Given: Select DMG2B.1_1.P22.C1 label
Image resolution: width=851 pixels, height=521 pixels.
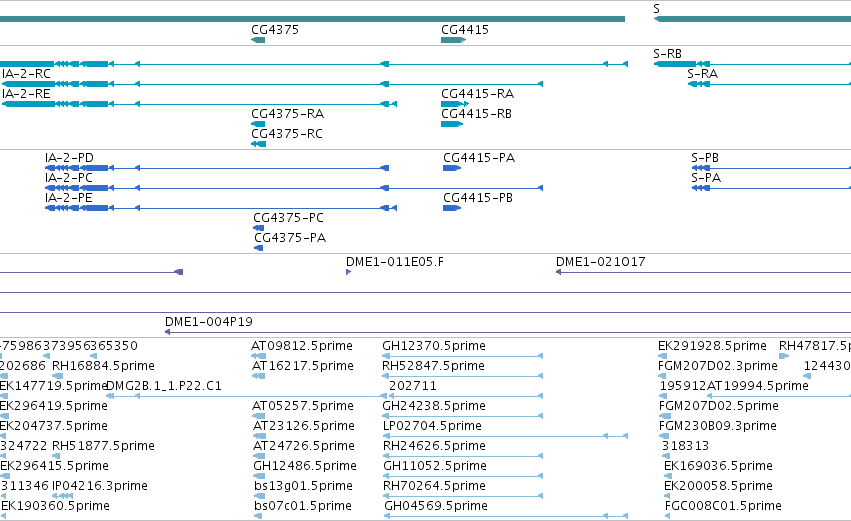Looking at the screenshot, I should pos(164,386).
